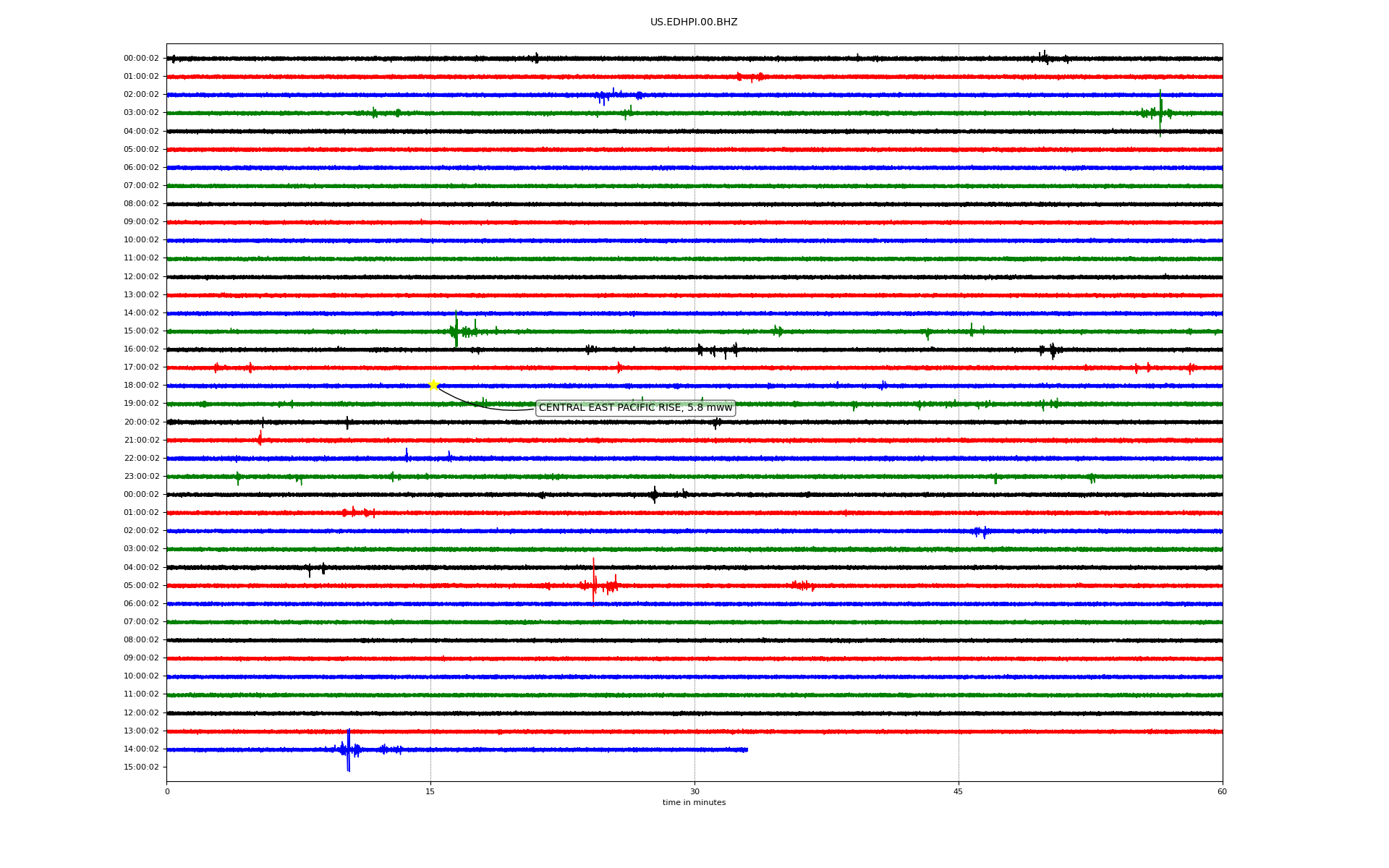Select the 22:00:02 row time label

tap(141, 459)
